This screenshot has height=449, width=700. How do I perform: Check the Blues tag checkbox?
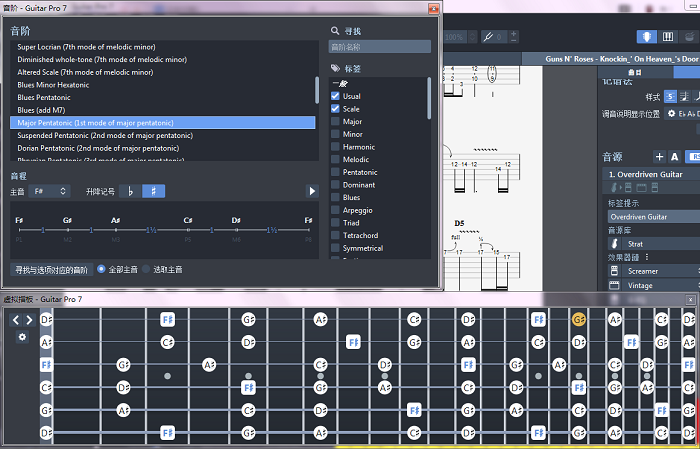pyautogui.click(x=336, y=197)
